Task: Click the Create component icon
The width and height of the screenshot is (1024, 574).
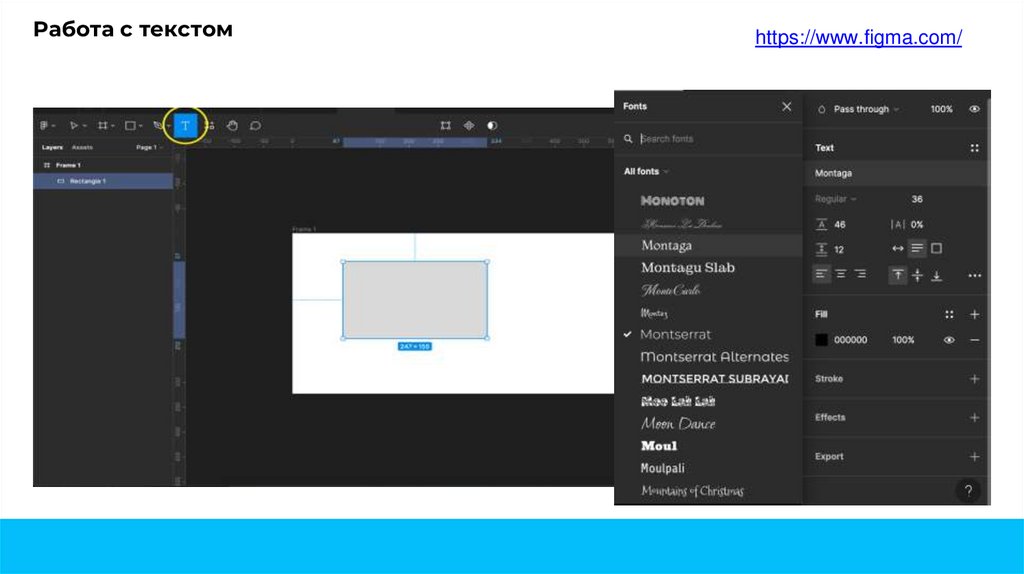Action: coord(469,125)
